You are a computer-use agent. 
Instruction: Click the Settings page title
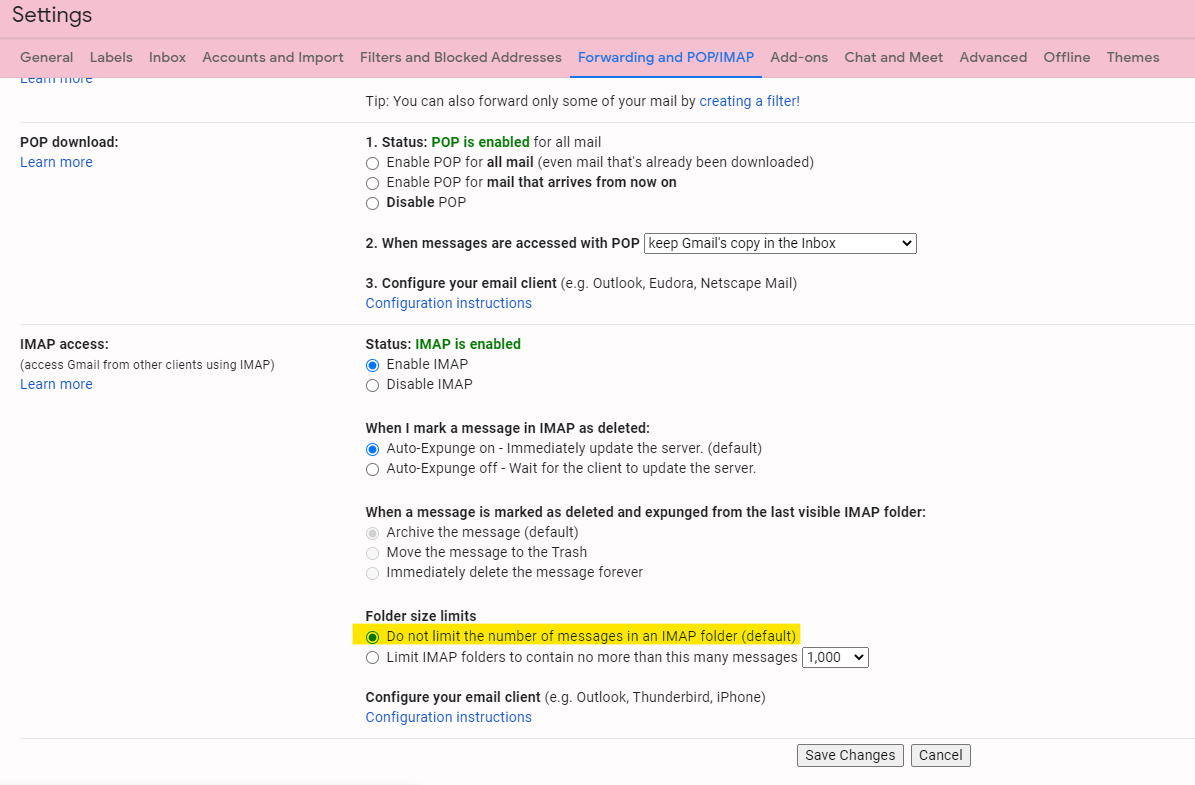pyautogui.click(x=52, y=15)
